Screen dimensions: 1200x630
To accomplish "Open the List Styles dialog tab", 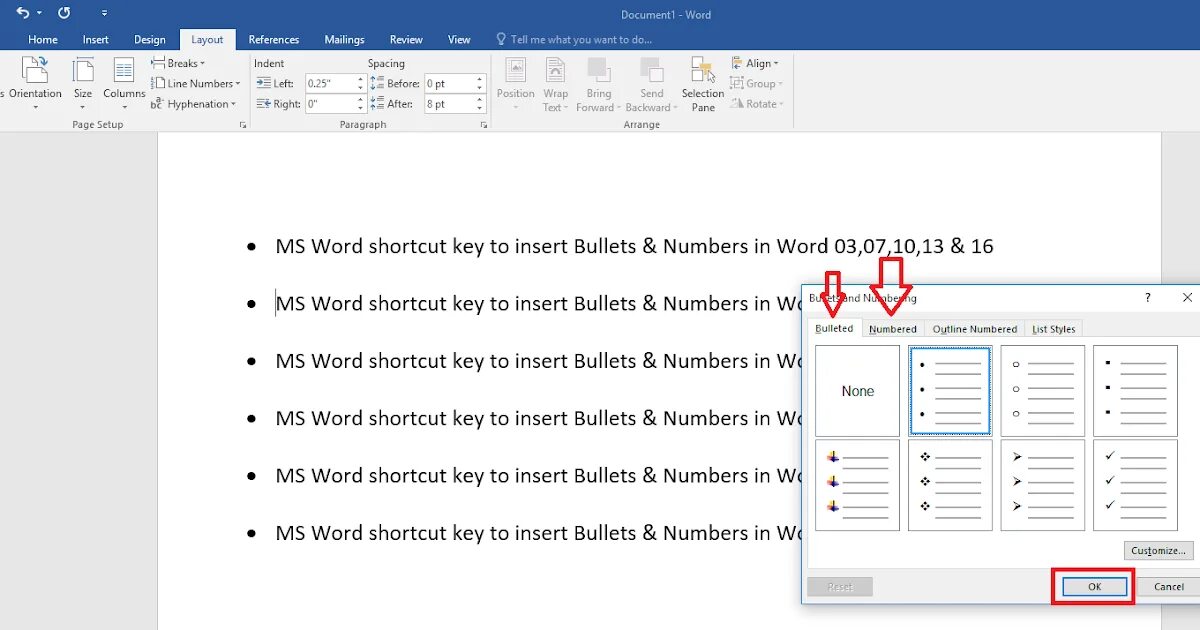I will pyautogui.click(x=1054, y=329).
